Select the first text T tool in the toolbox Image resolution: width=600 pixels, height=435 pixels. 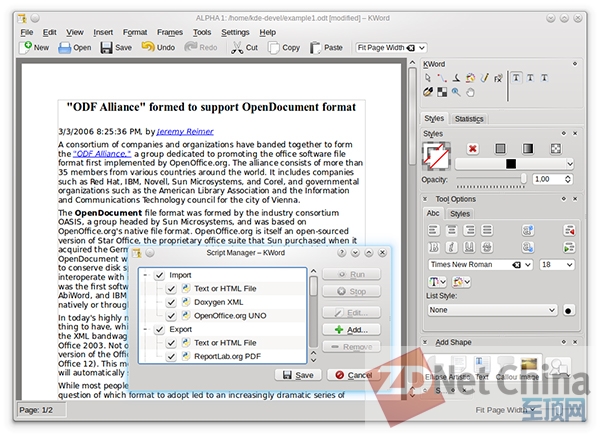pos(516,78)
